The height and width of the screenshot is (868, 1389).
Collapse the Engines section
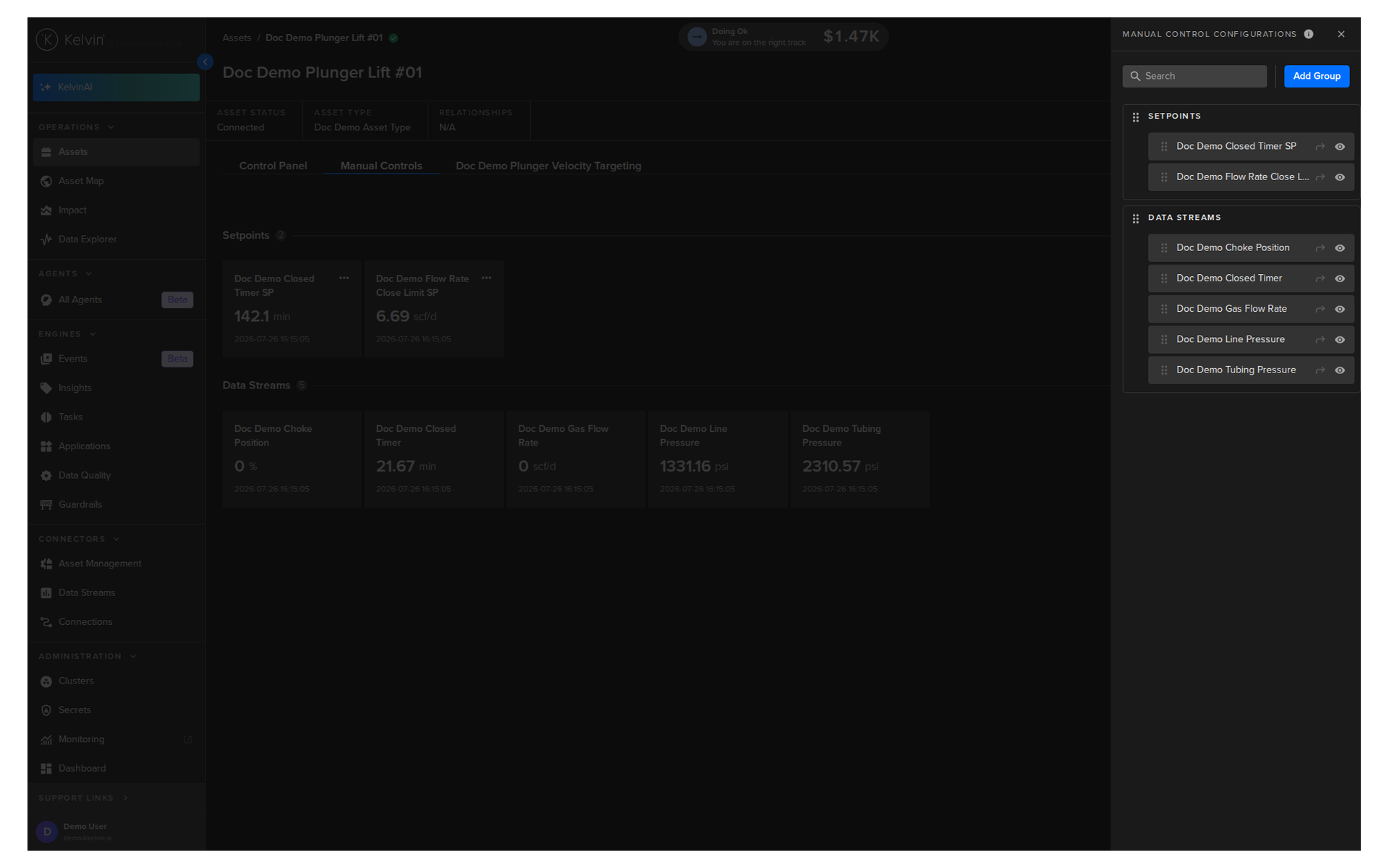[x=67, y=334]
